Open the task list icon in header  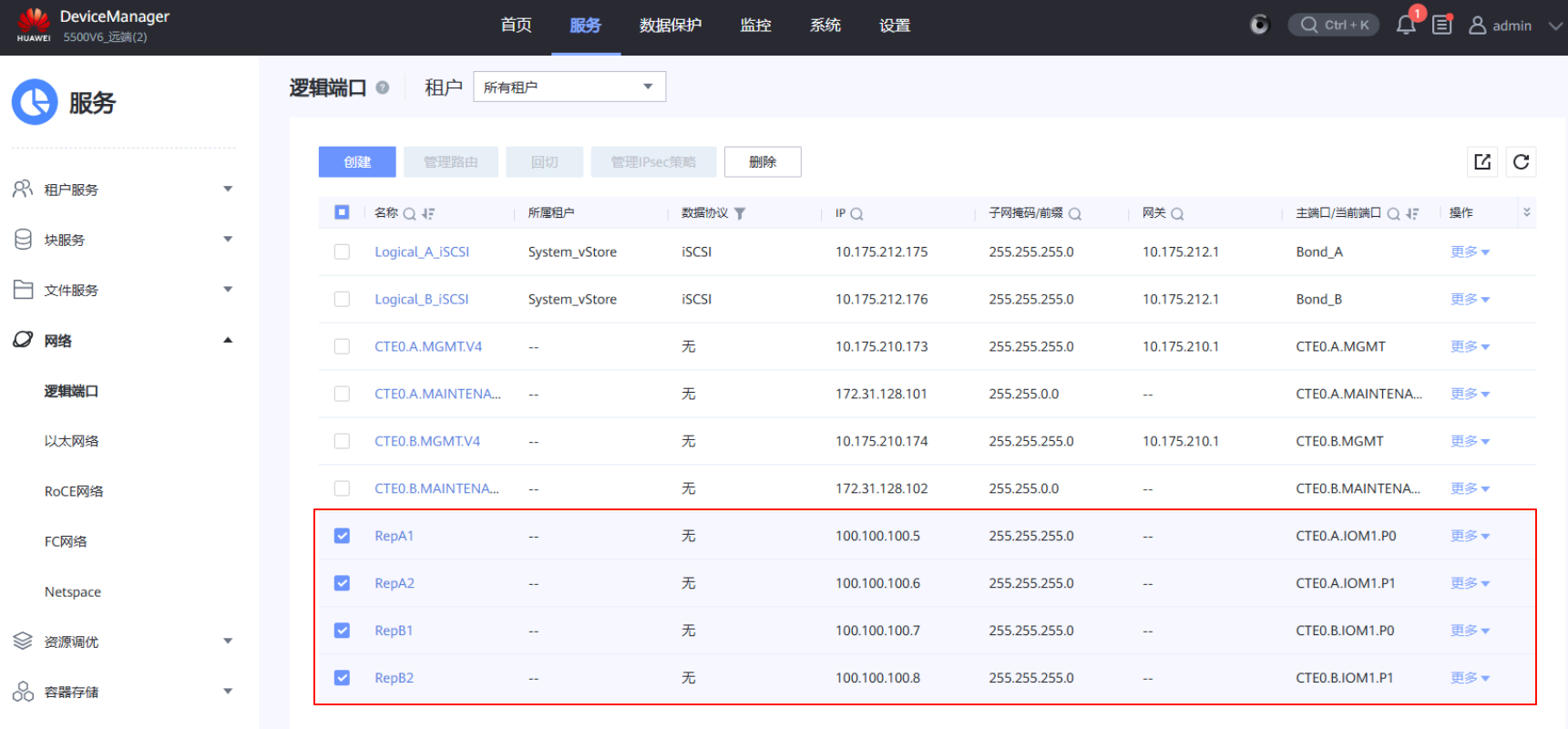(x=1441, y=26)
